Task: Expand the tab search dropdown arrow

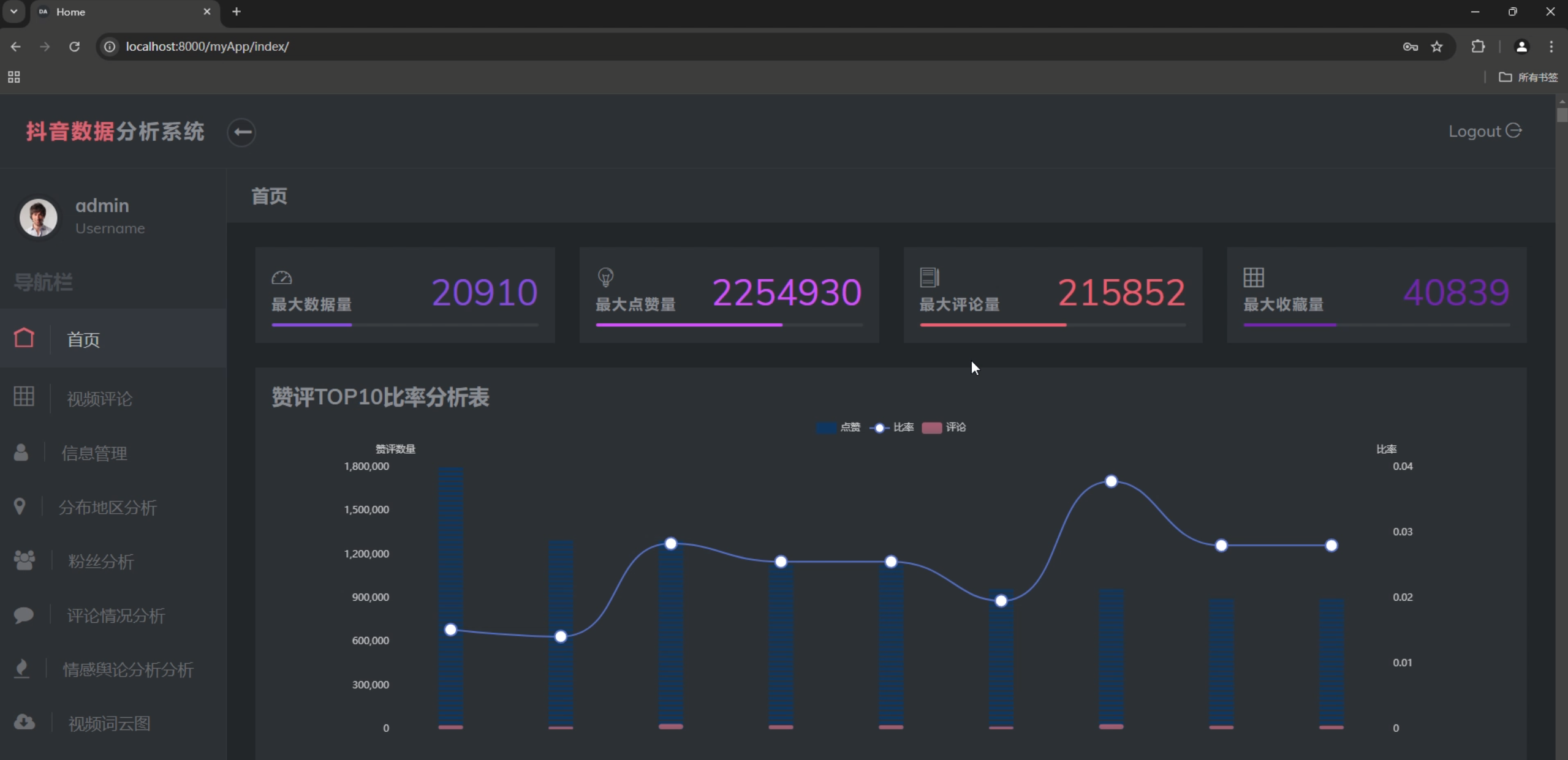Action: [13, 12]
